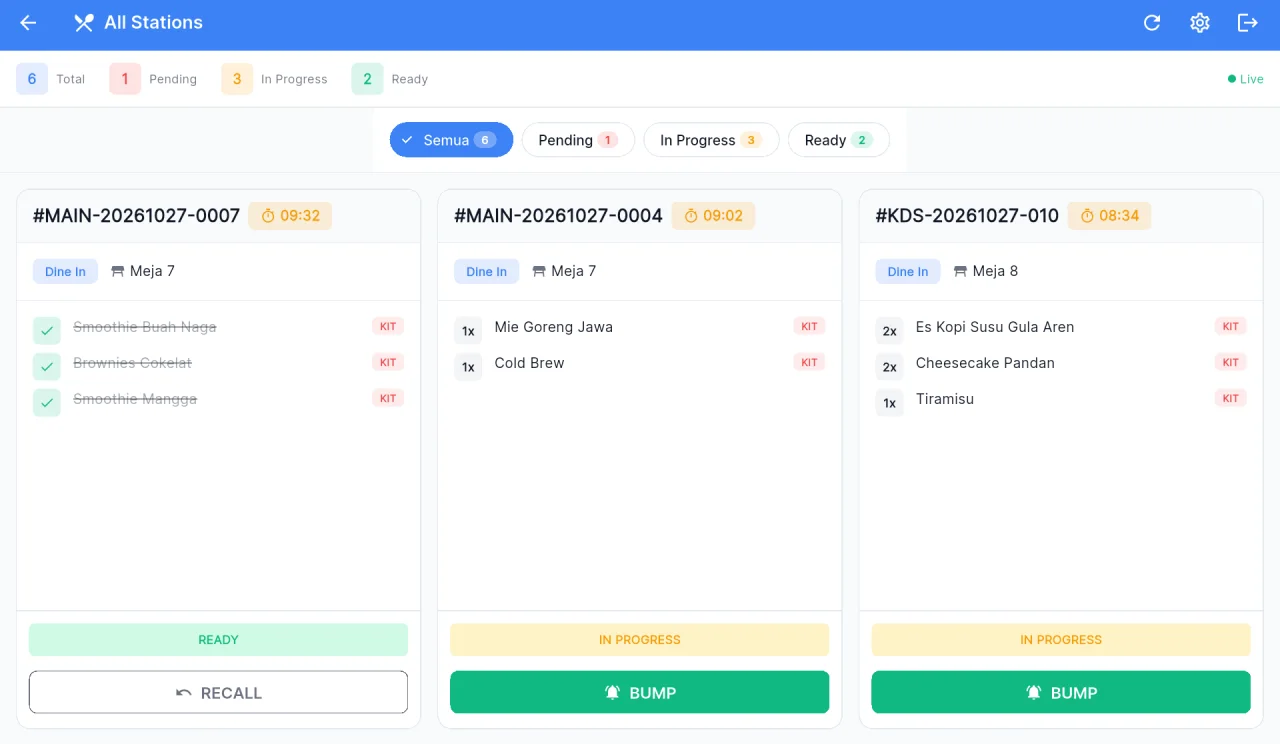Click the timer icon on order #MAIN-20261027-0004

point(690,216)
